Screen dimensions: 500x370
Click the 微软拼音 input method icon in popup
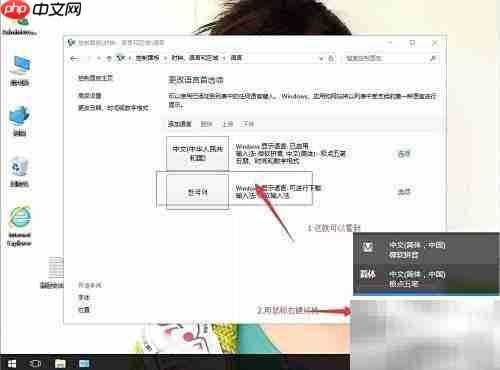tap(368, 247)
